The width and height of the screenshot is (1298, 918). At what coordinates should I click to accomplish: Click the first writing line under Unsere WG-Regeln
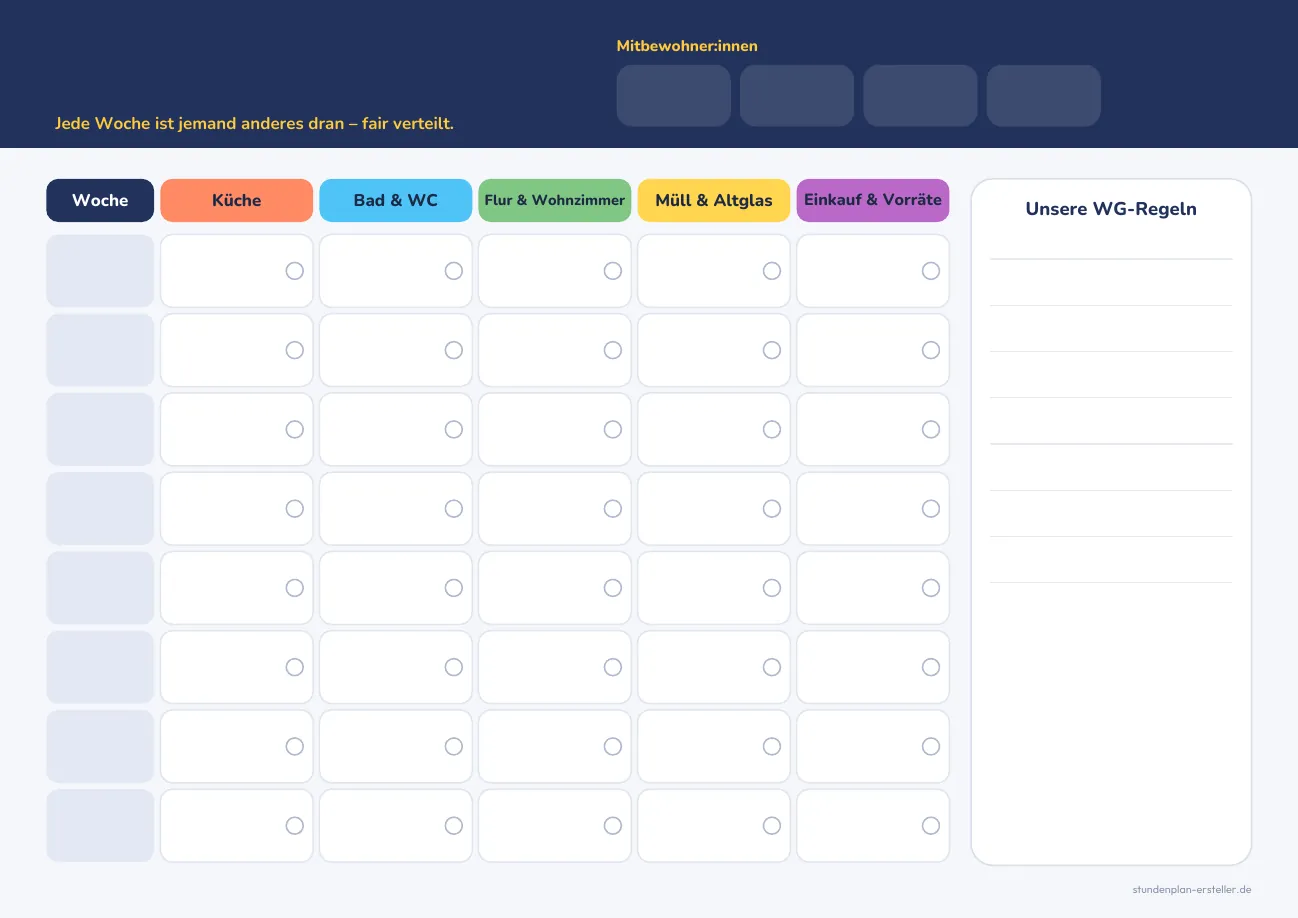pyautogui.click(x=1111, y=258)
